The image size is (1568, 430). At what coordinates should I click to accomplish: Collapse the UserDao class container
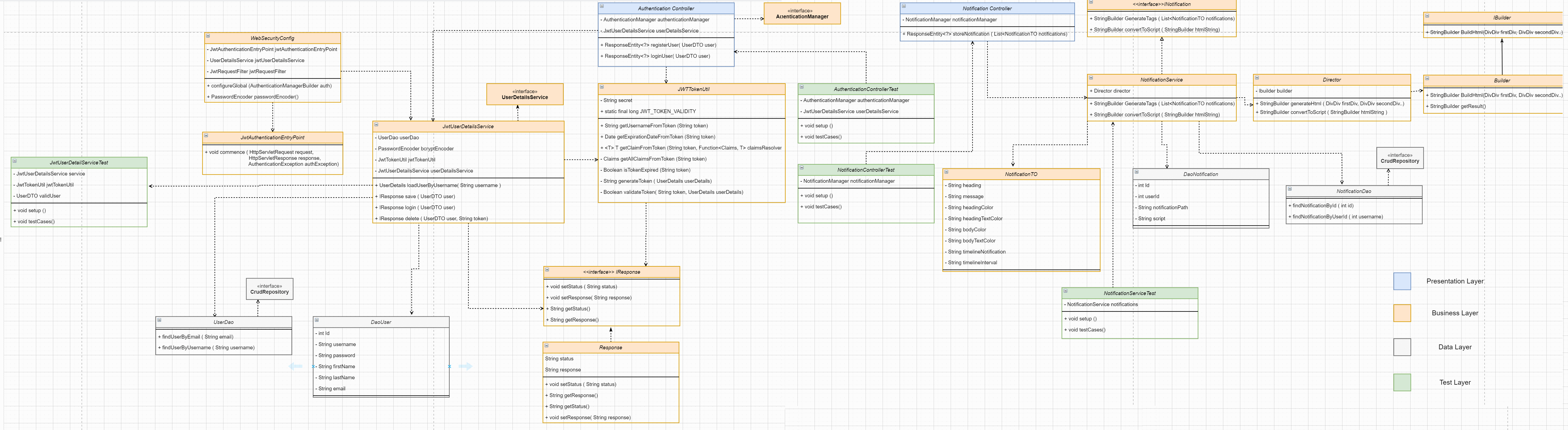click(x=159, y=320)
